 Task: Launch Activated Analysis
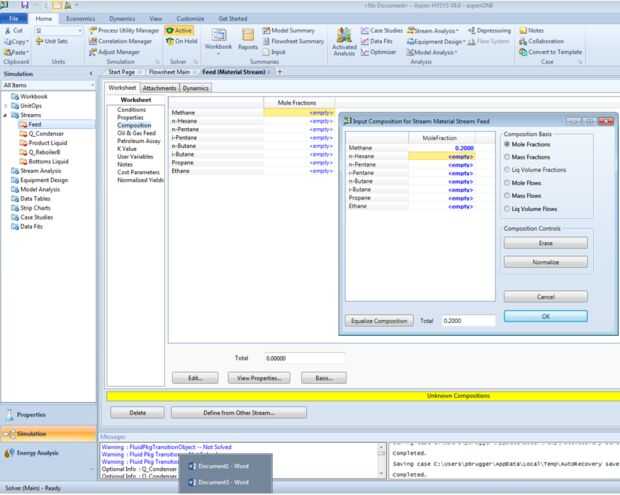(x=344, y=42)
